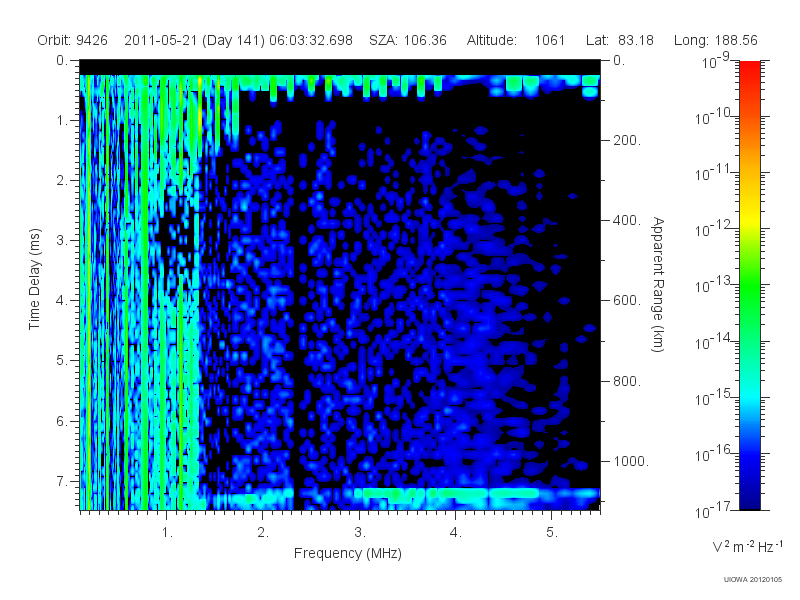Click the time delay tick label '0.'
Screen dimensions: 800x600
coord(62,61)
